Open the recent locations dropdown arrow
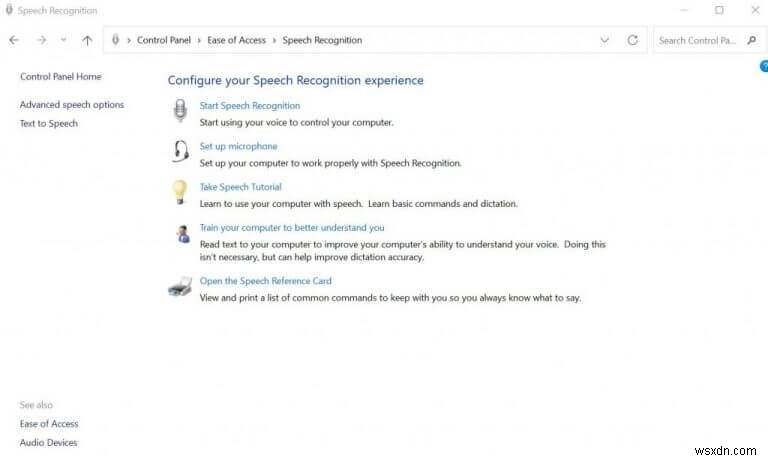The height and width of the screenshot is (461, 768). (64, 40)
